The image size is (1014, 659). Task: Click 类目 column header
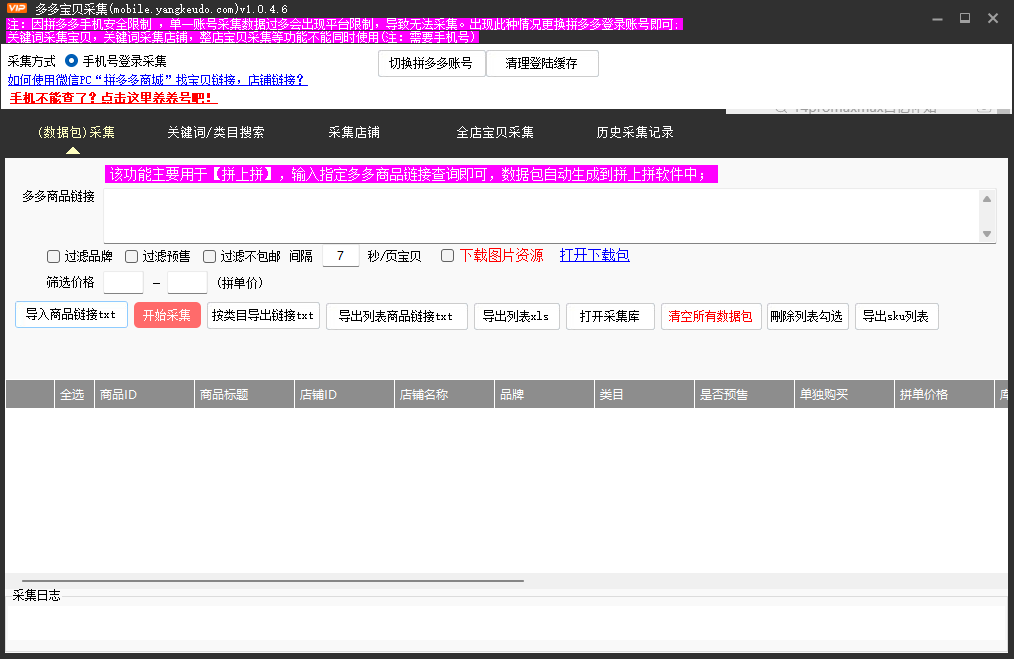pos(644,394)
